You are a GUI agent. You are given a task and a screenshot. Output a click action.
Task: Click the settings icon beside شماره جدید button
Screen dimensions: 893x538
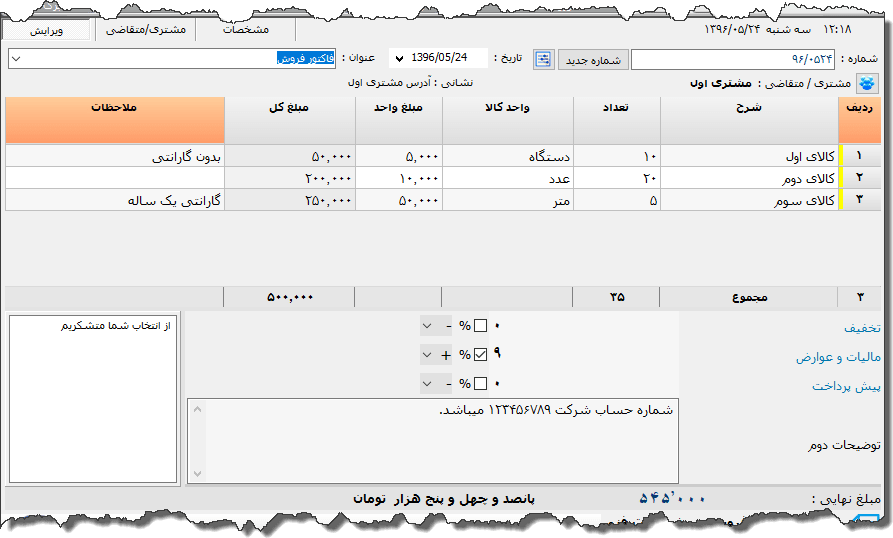point(543,59)
